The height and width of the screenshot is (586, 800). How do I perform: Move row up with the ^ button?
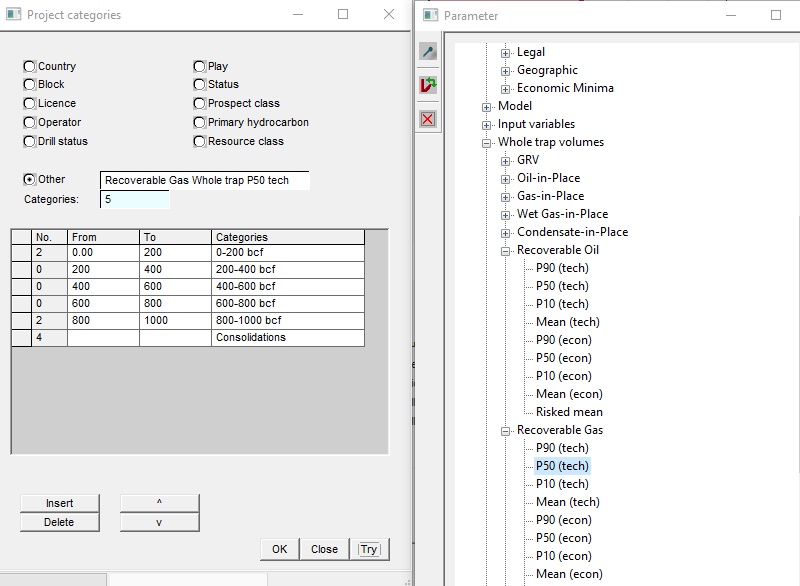pos(159,503)
